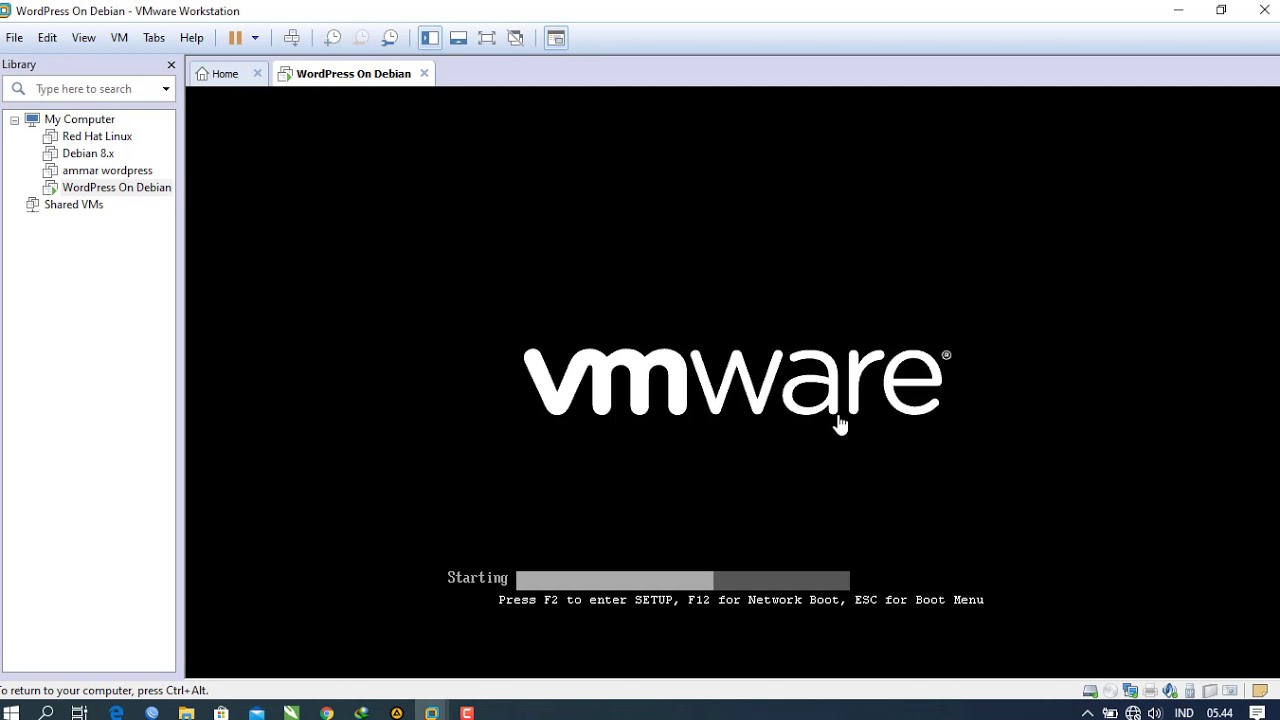Open the View menu

click(x=83, y=38)
